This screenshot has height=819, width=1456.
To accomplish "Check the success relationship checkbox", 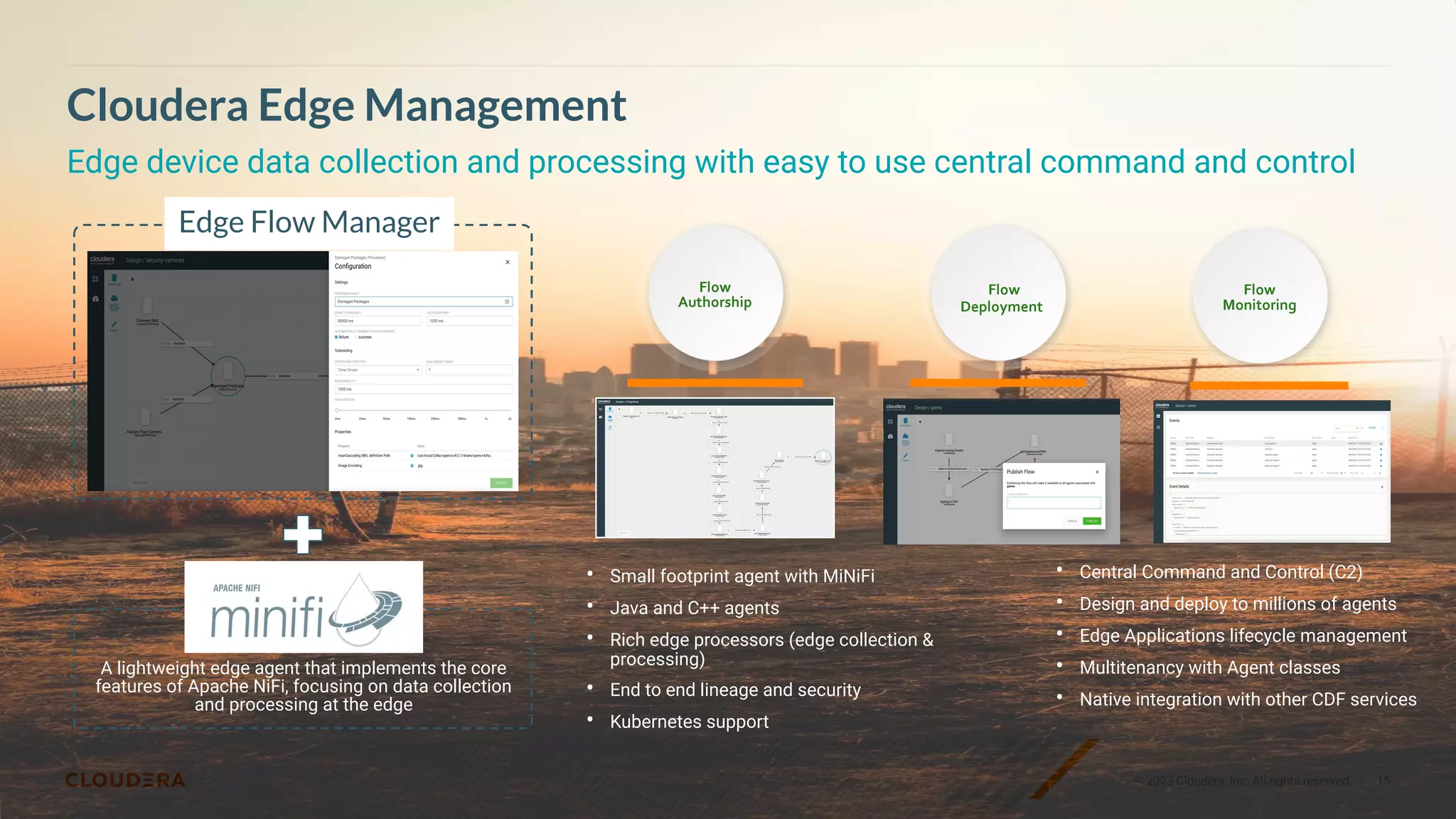I will point(355,337).
